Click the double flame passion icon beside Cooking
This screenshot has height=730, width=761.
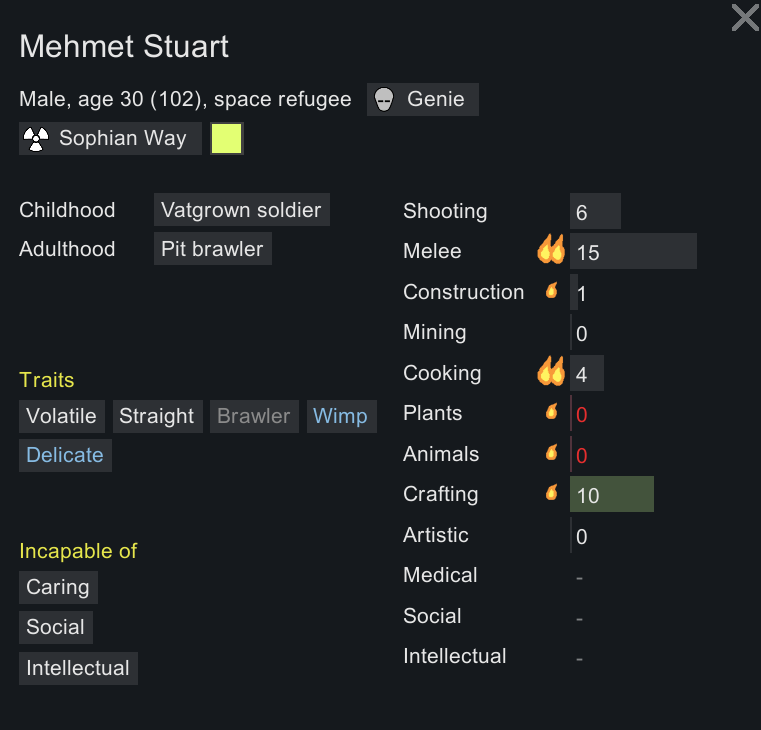tap(551, 371)
